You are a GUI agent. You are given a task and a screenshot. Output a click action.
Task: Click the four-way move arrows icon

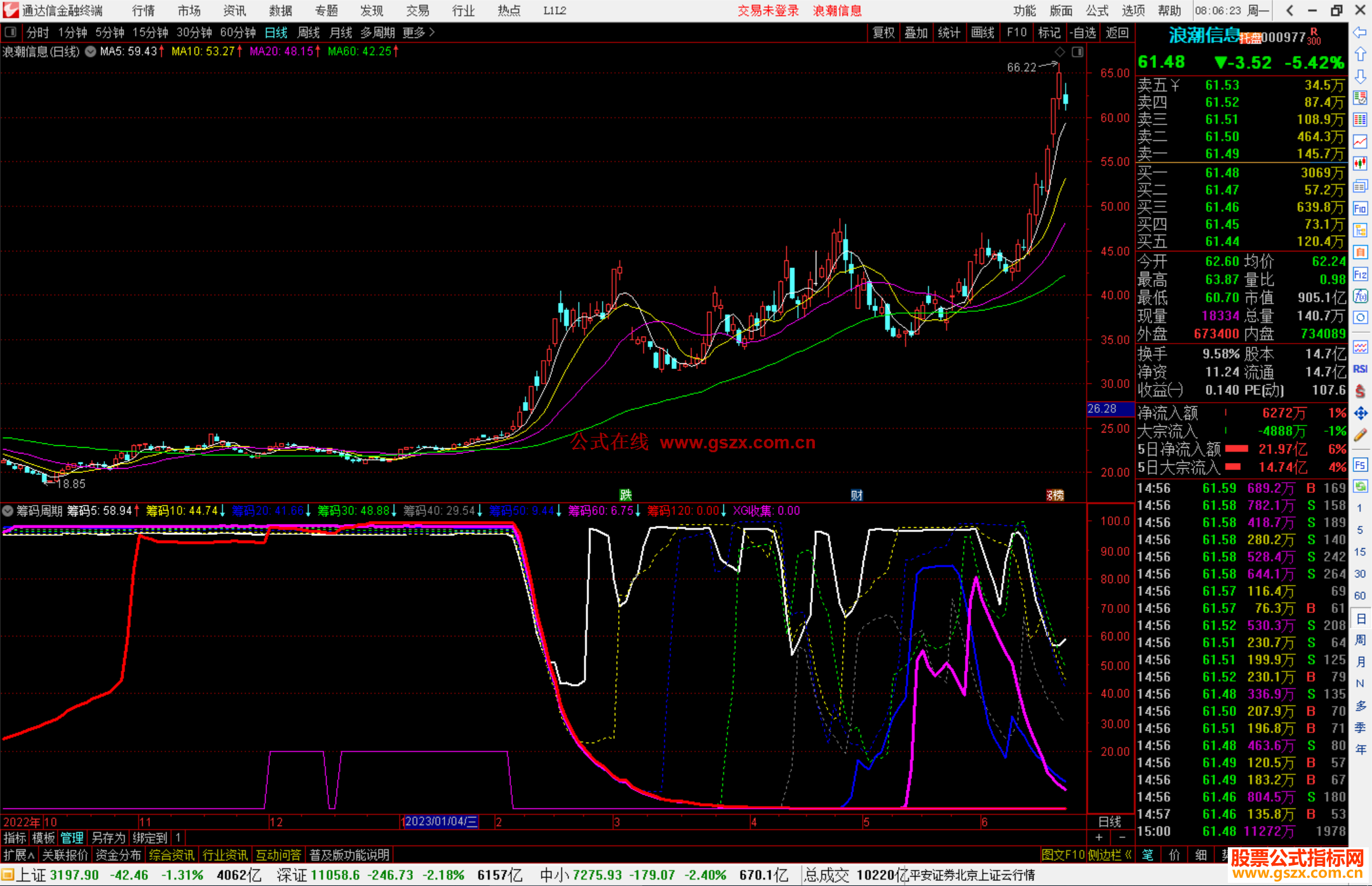click(x=1360, y=413)
